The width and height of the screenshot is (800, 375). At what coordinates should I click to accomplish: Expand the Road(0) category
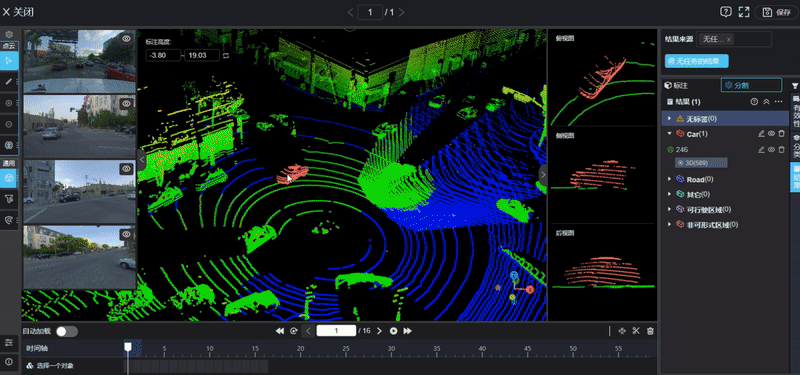point(670,179)
